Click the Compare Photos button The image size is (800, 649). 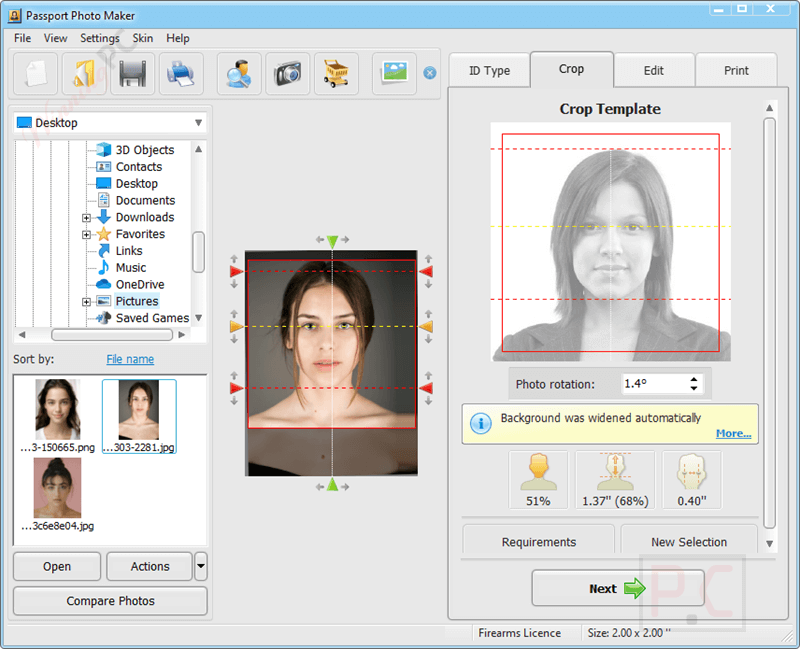110,601
